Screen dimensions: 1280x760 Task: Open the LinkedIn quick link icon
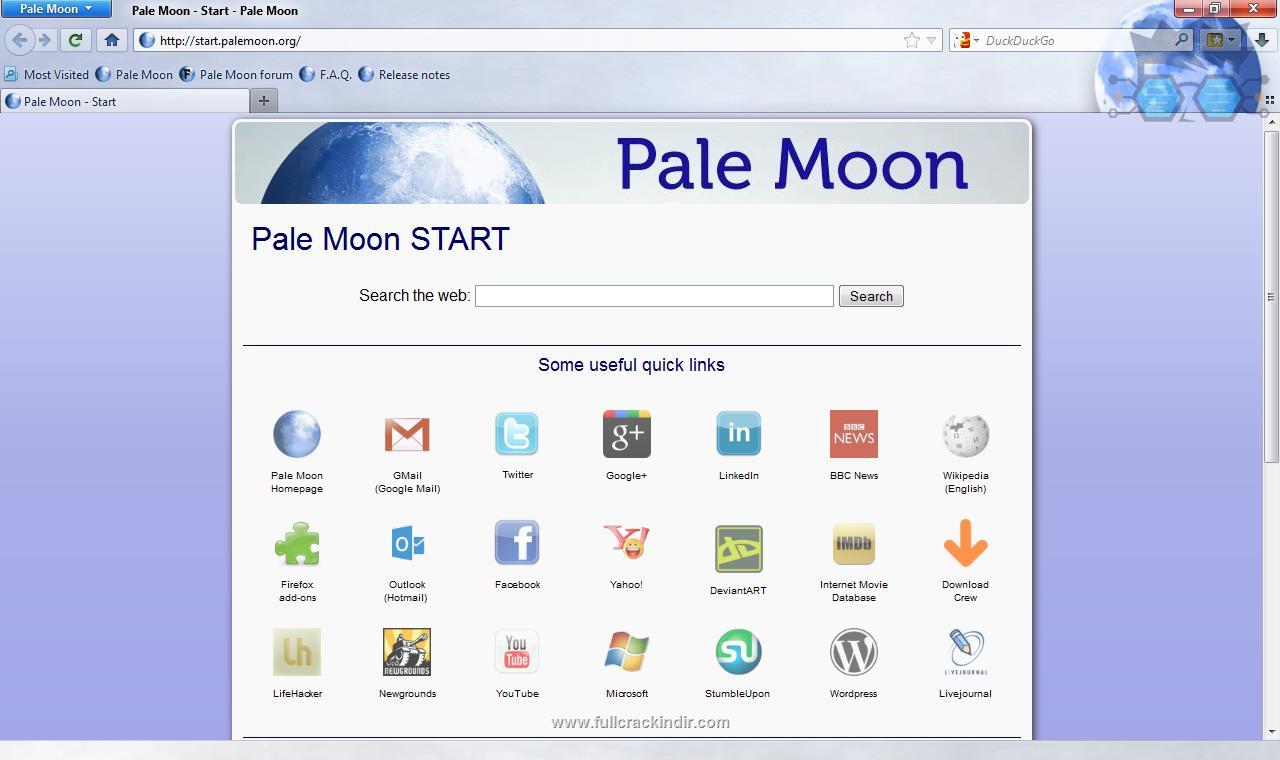point(739,434)
